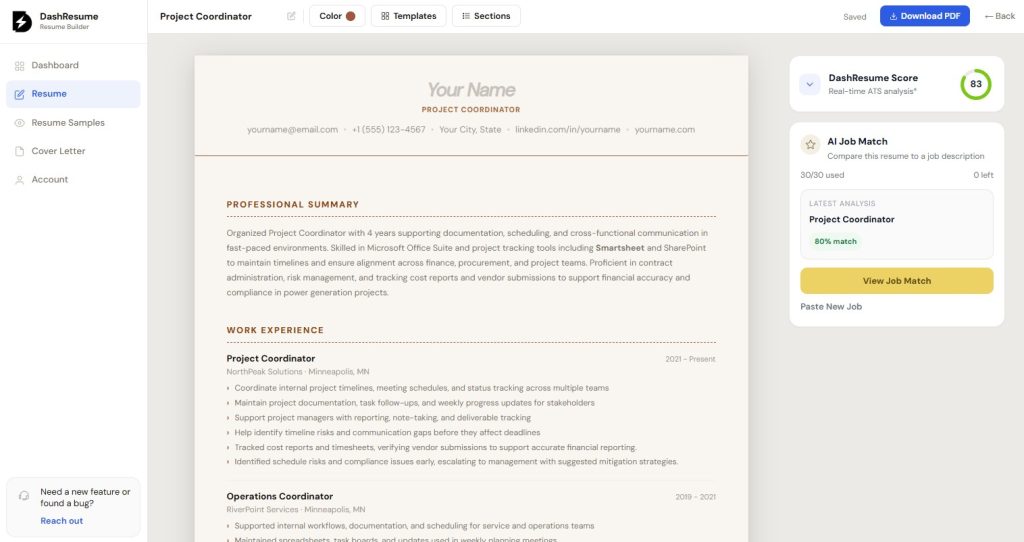Click the Saved status indicator
Image resolution: width=1024 pixels, height=542 pixels.
854,17
